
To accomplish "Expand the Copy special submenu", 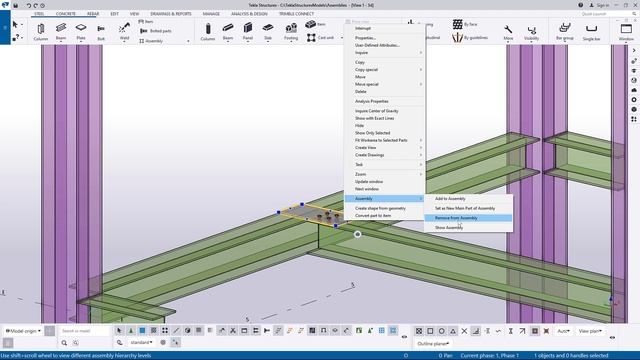I will point(384,70).
